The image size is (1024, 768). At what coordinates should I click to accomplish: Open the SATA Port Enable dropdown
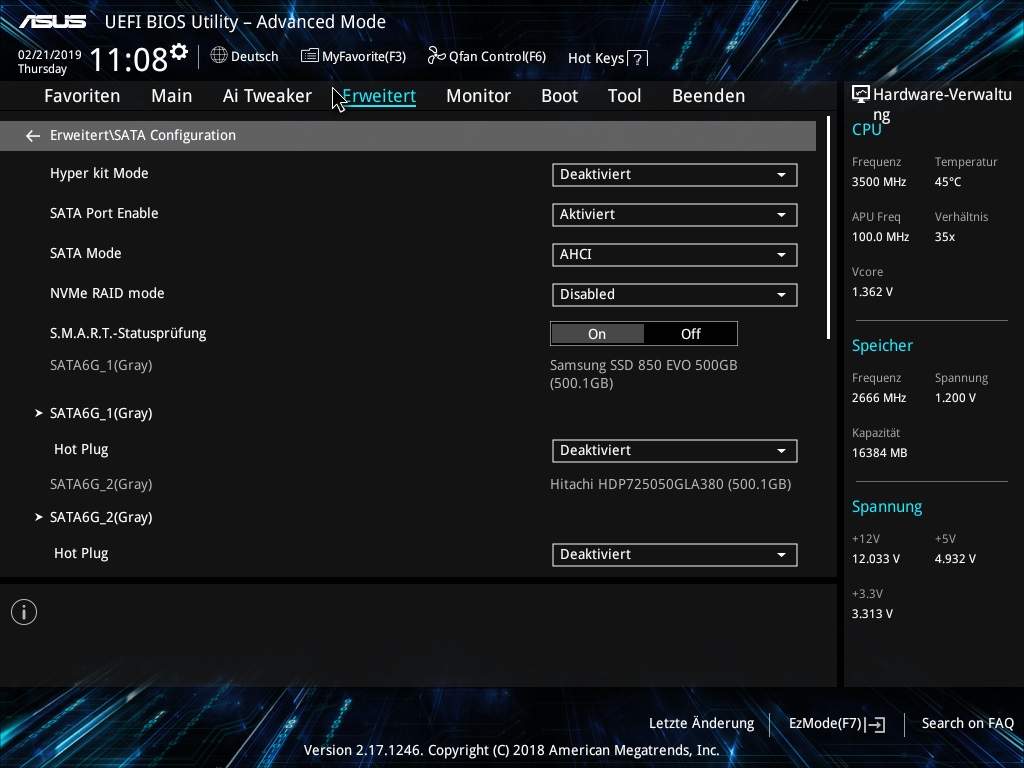tap(675, 215)
